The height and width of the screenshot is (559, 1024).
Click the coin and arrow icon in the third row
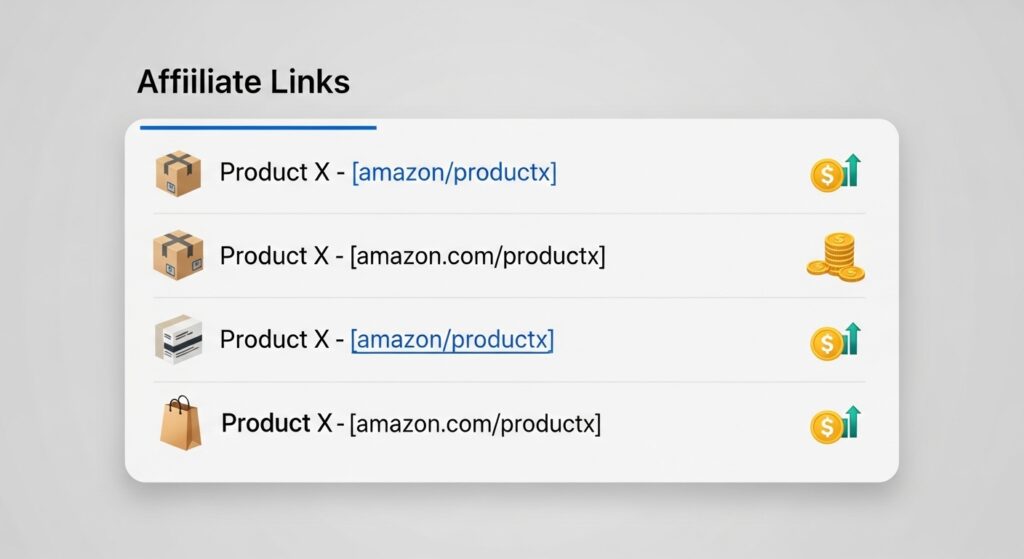(835, 342)
